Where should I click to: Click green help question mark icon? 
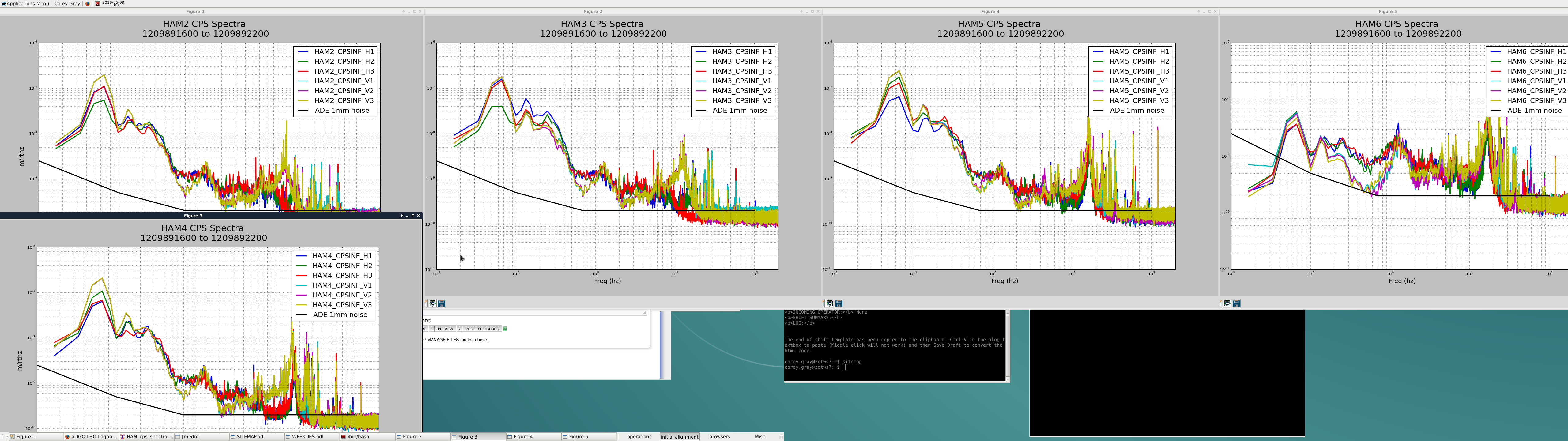[x=505, y=329]
